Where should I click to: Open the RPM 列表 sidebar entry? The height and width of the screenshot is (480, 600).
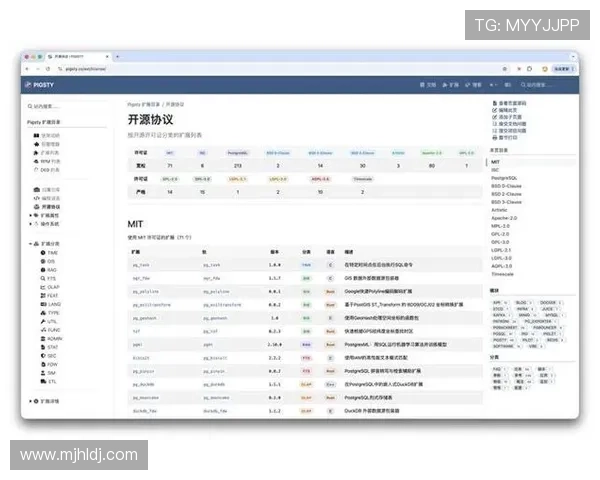click(x=47, y=162)
